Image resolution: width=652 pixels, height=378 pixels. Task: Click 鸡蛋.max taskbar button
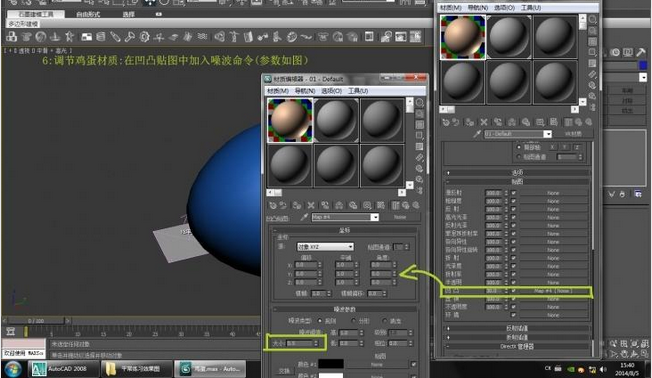210,369
